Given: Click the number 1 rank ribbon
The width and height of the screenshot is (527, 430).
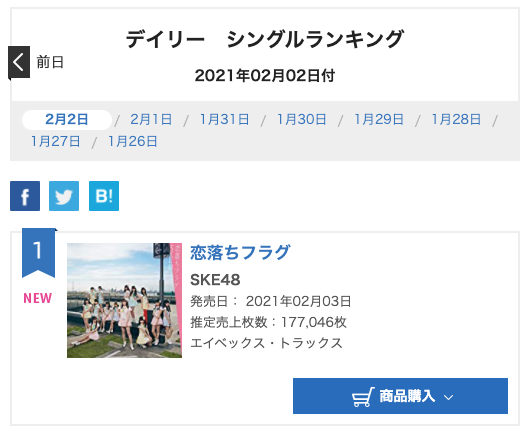Looking at the screenshot, I should [38, 252].
